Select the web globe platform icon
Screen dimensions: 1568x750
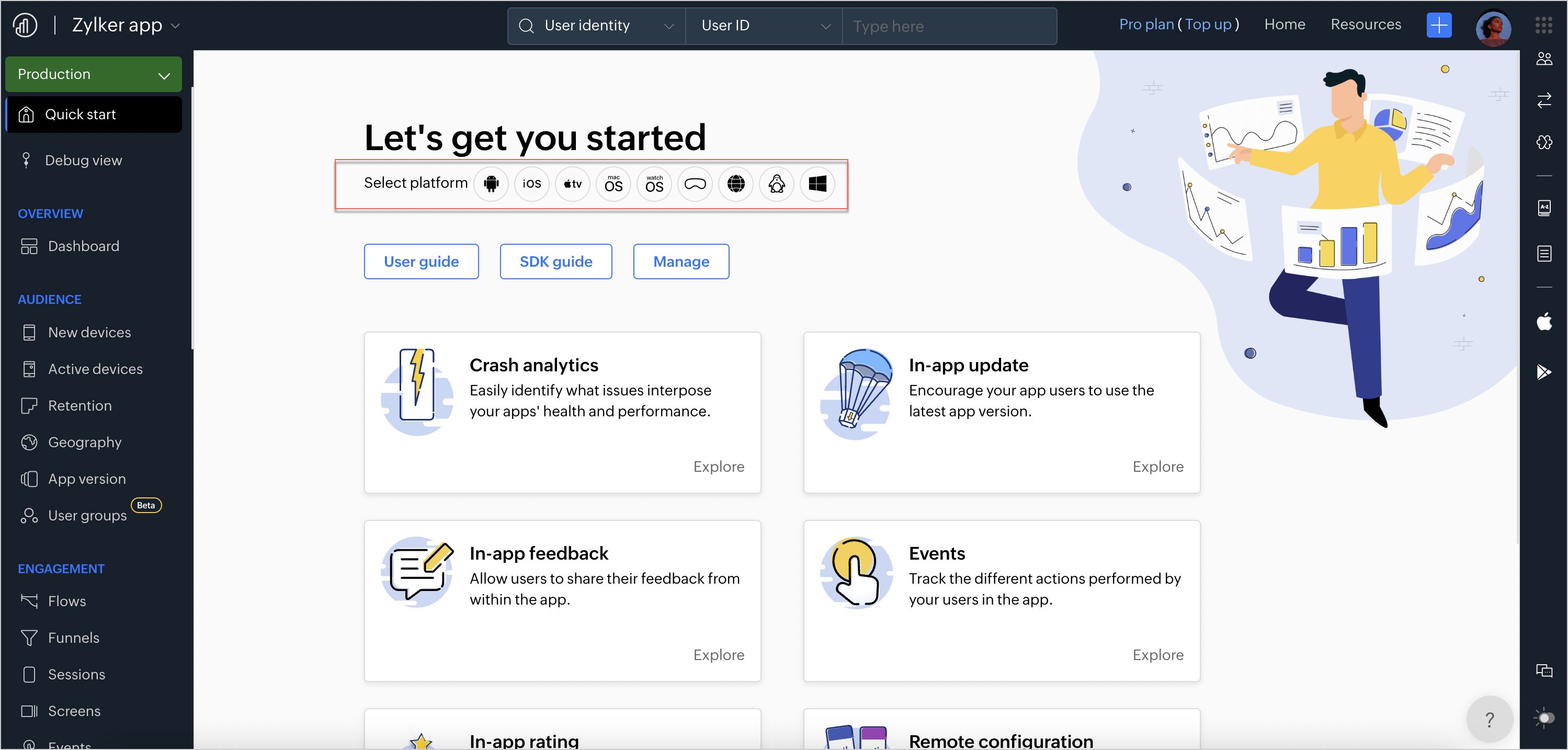tap(735, 184)
